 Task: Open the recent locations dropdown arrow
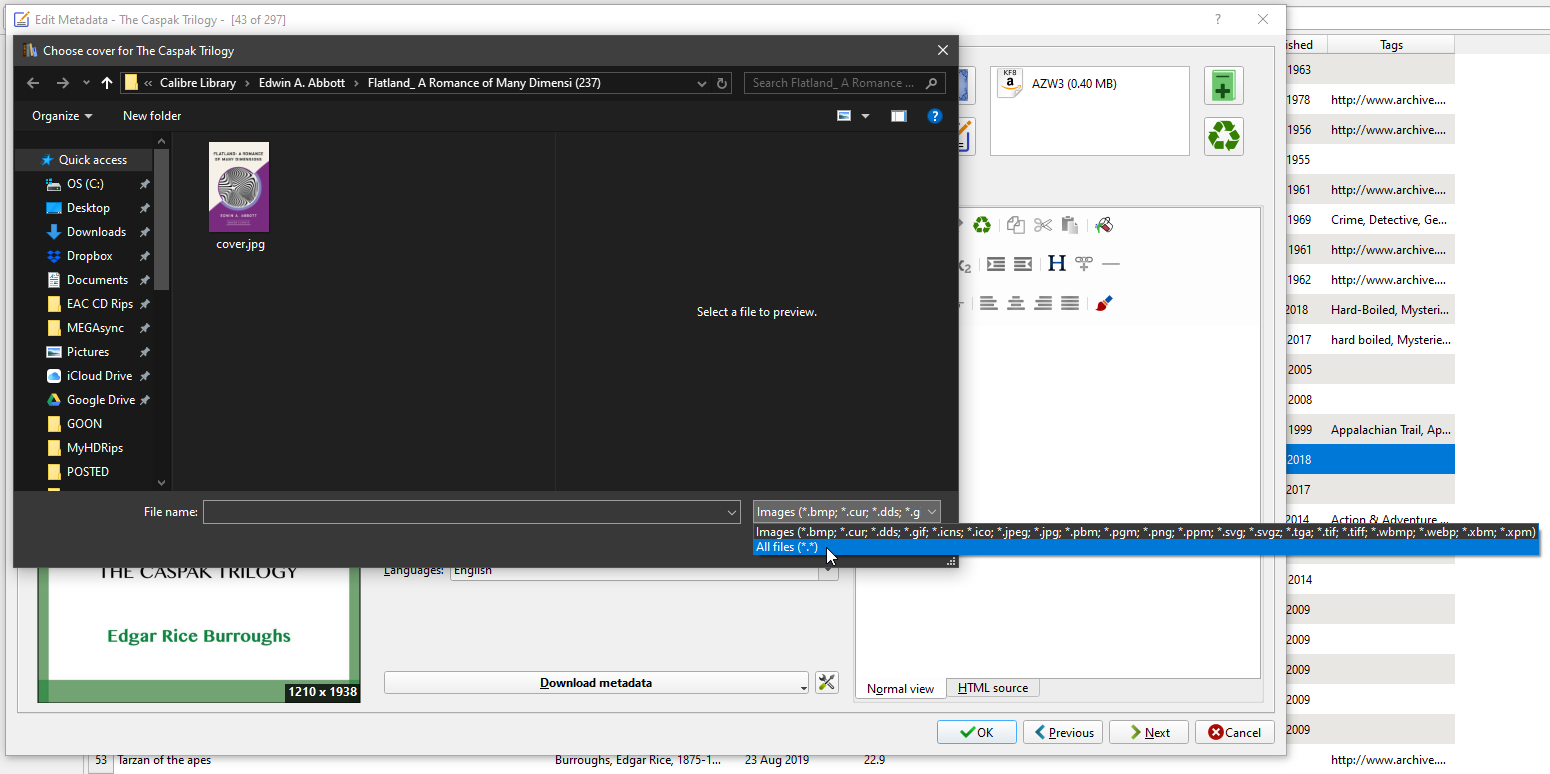86,83
